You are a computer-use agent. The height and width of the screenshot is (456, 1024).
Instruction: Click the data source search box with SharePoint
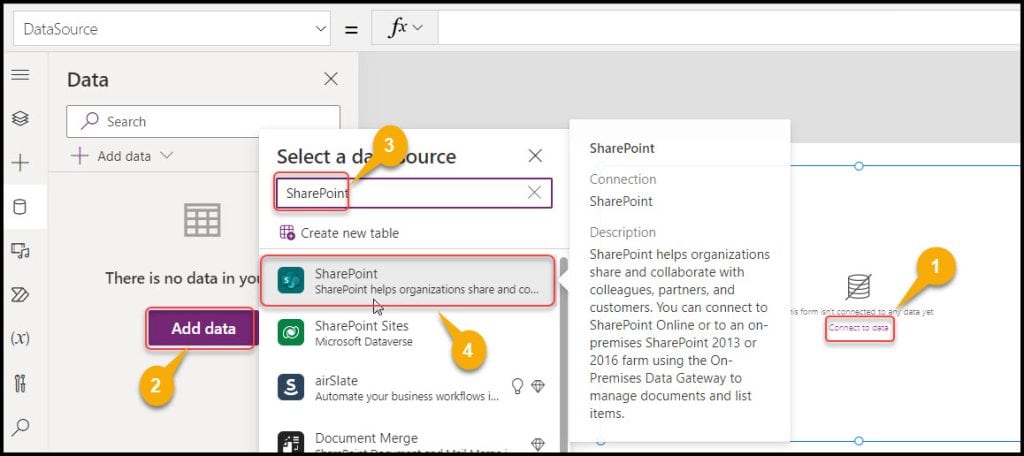(414, 193)
